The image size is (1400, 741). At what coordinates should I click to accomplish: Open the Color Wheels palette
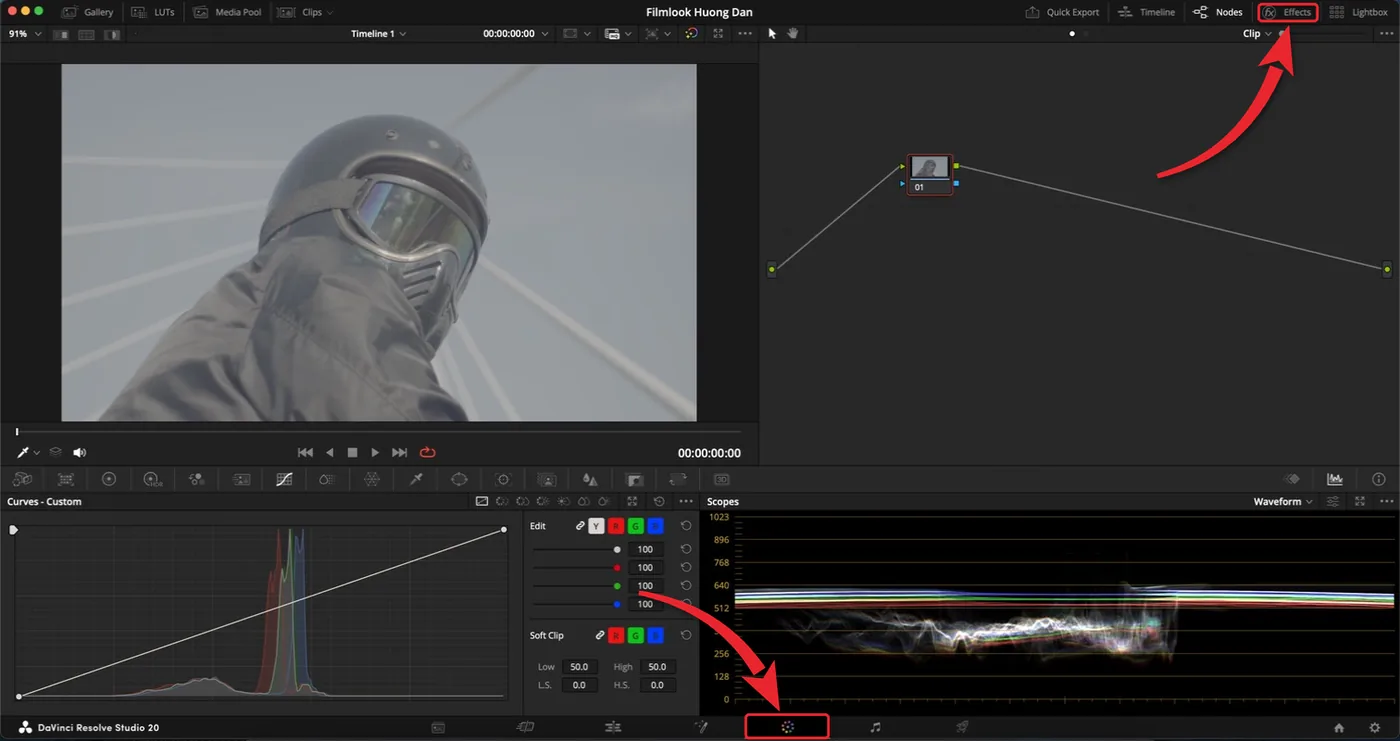pyautogui.click(x=109, y=480)
